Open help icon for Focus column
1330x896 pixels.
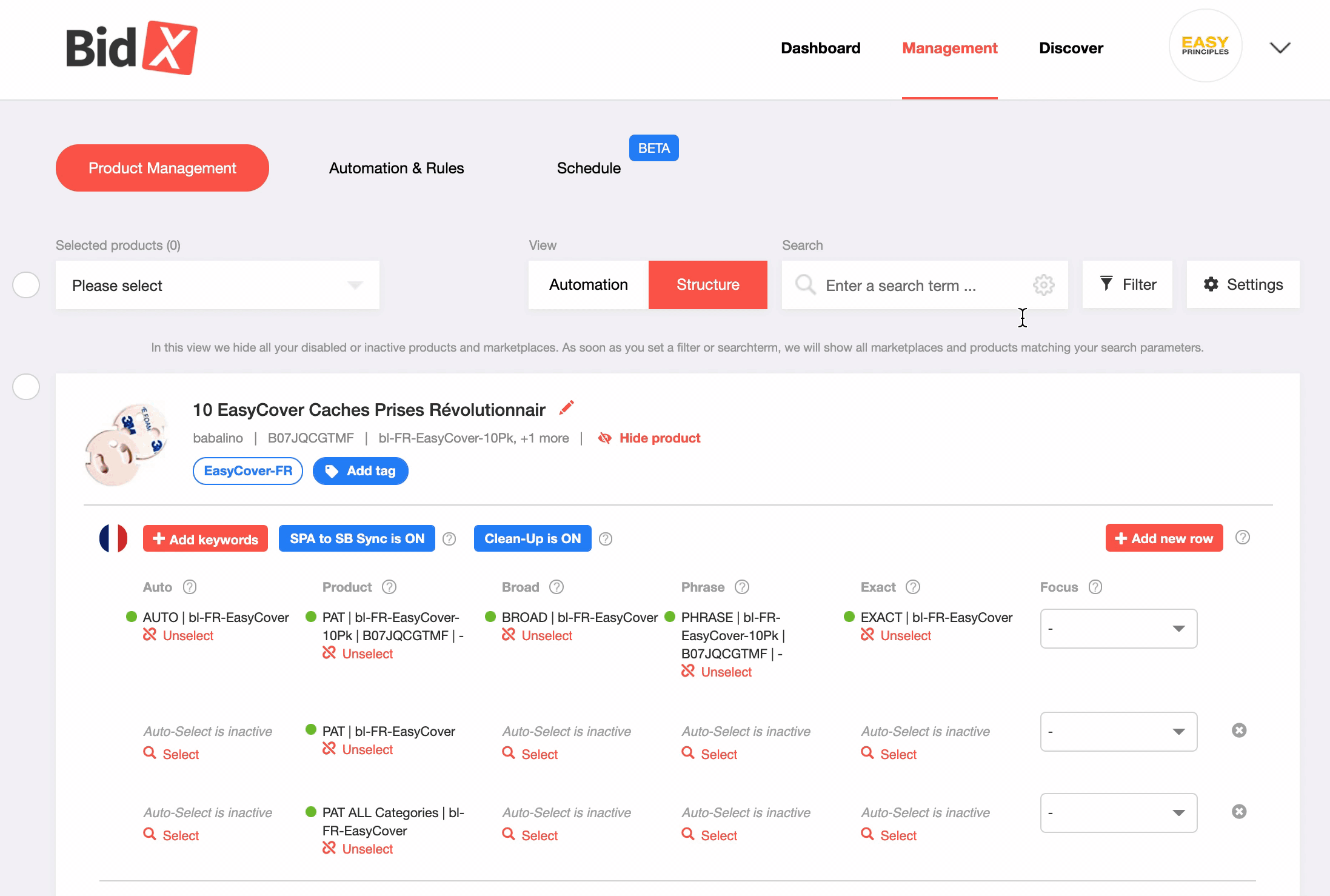1095,587
